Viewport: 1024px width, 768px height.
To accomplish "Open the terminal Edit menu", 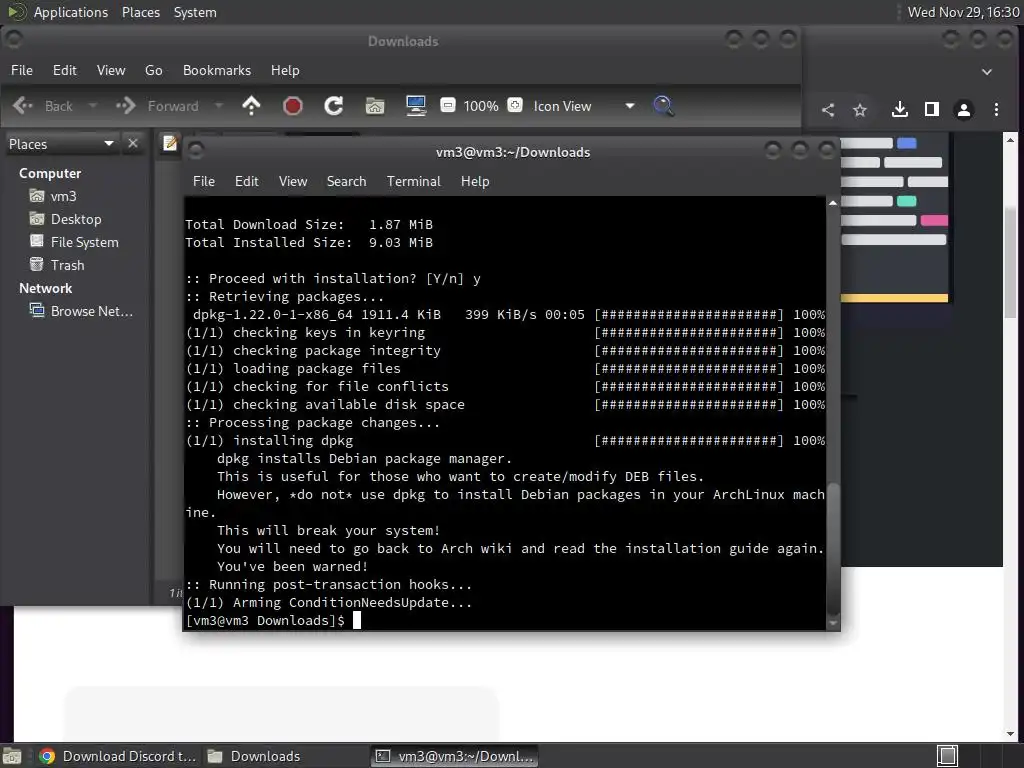I will coord(247,181).
